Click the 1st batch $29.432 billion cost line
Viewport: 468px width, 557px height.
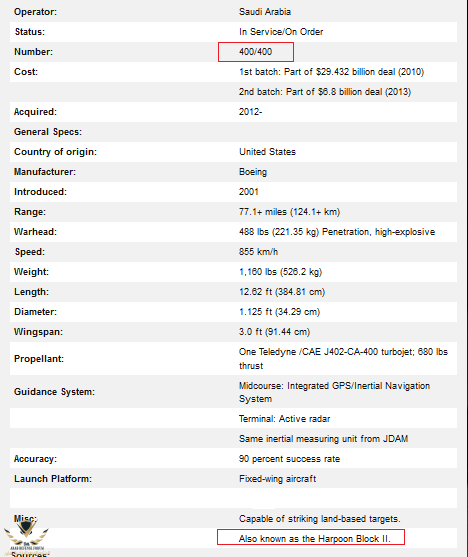pyautogui.click(x=331, y=72)
